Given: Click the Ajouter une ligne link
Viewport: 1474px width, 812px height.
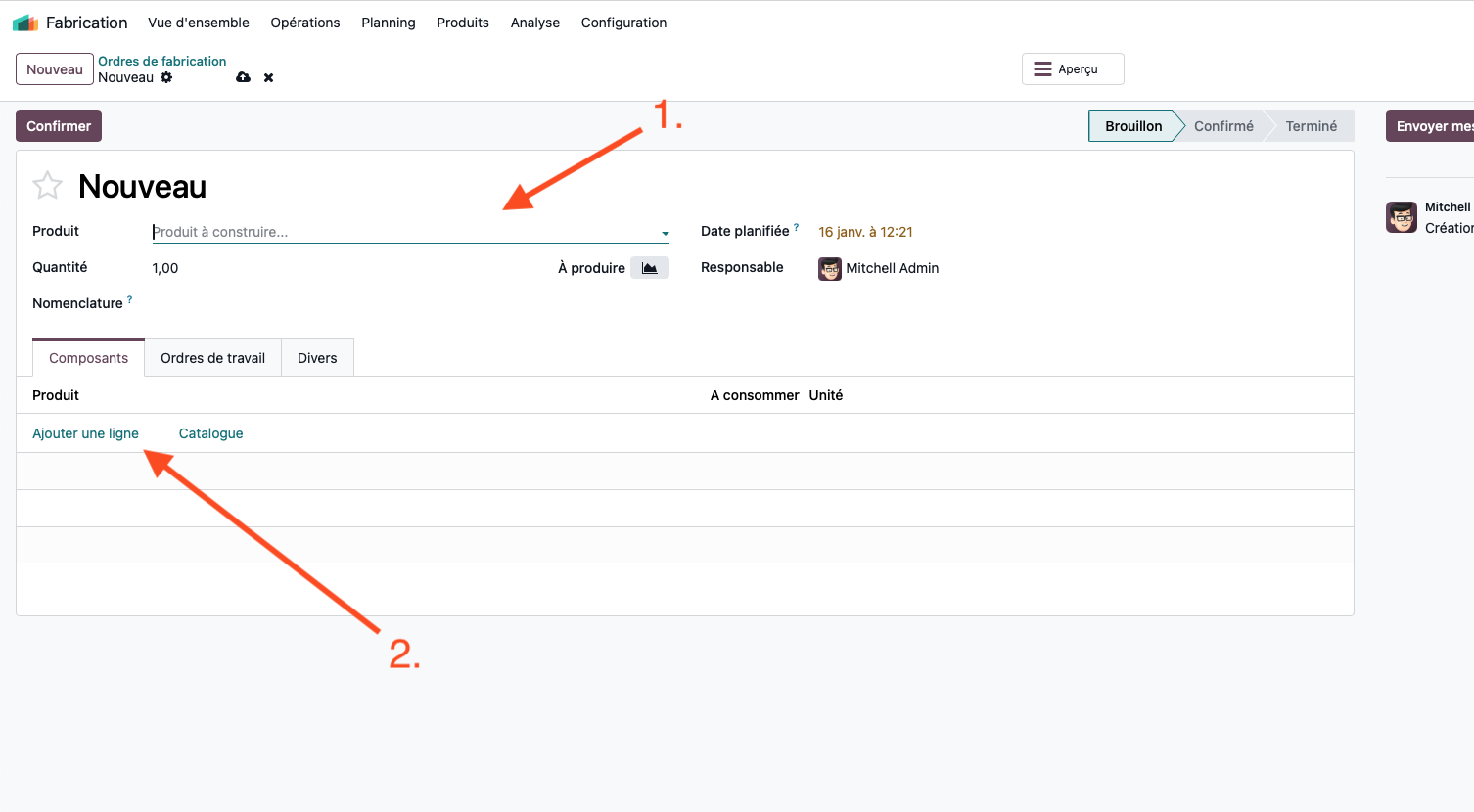Looking at the screenshot, I should (85, 433).
